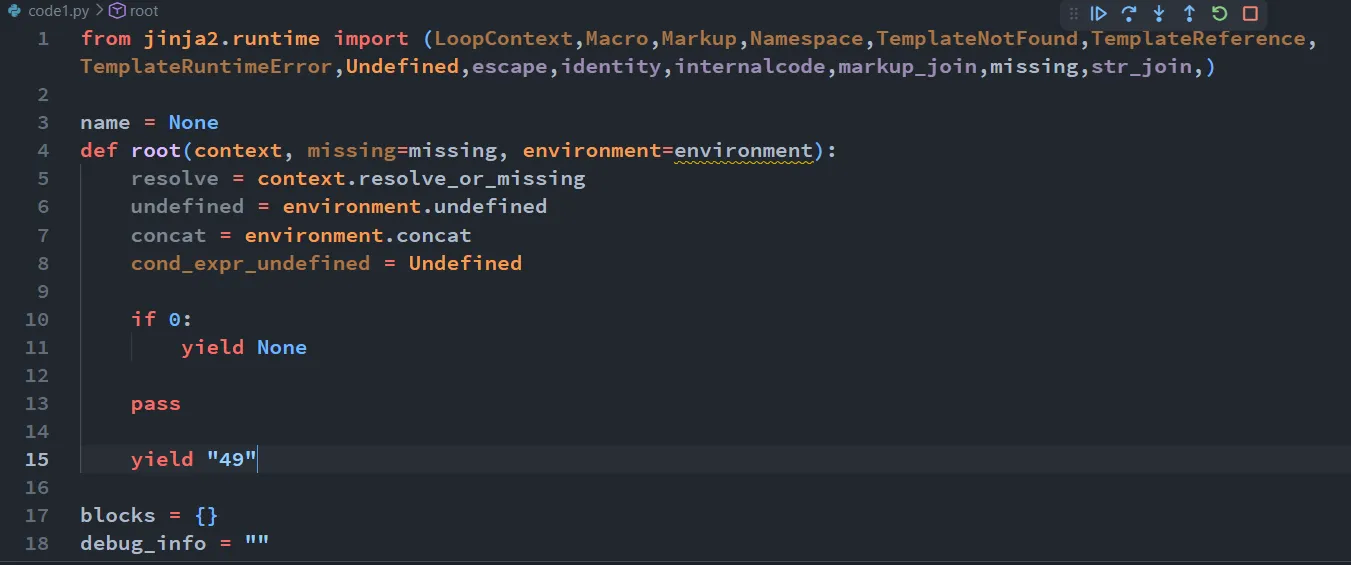Click the LoopContext import name
Image resolution: width=1351 pixels, height=565 pixels.
(x=504, y=39)
